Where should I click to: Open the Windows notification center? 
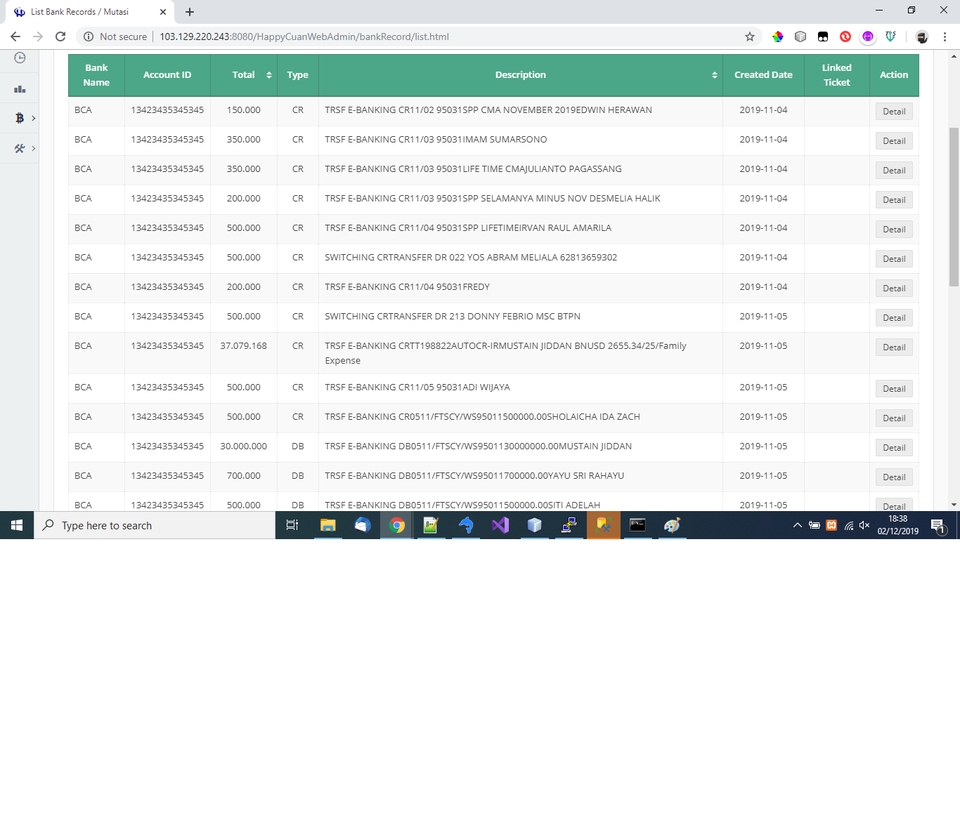point(938,526)
